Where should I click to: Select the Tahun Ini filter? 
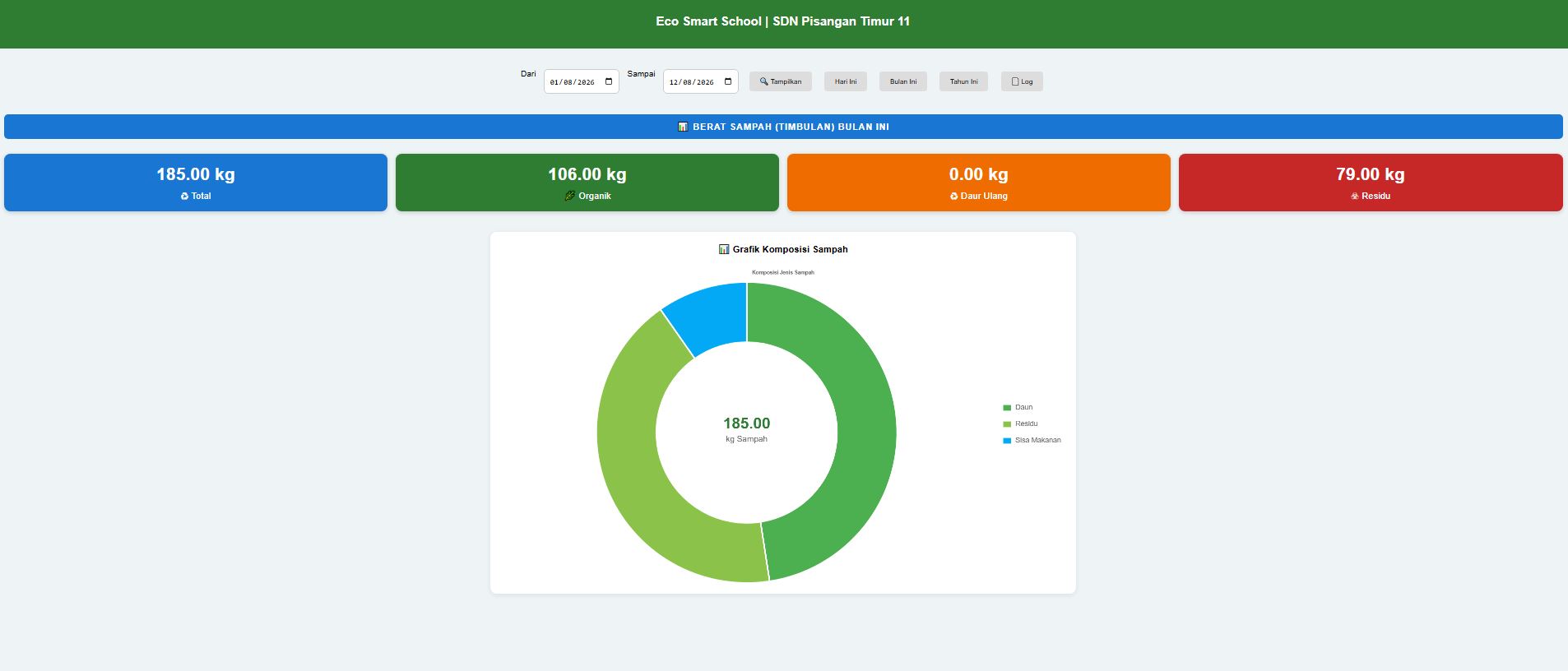point(963,81)
